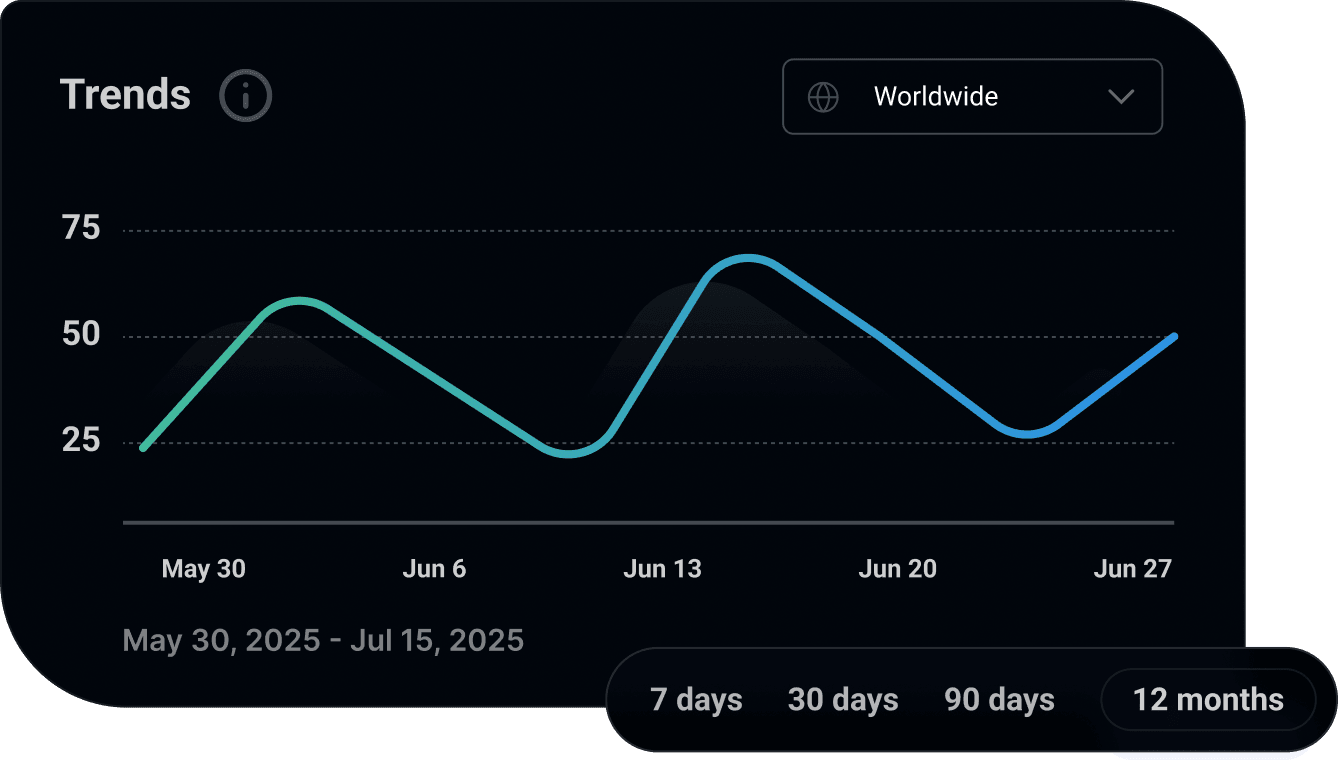Click the May 30 axis label
The image size is (1339, 761).
click(x=204, y=568)
